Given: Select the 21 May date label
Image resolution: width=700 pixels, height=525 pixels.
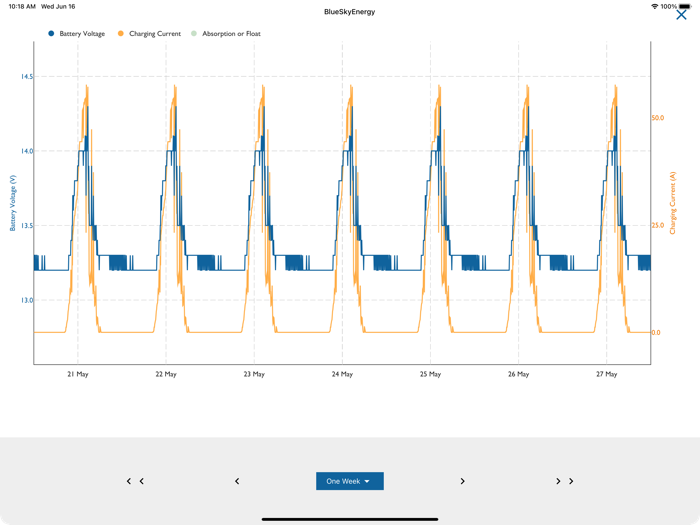Looking at the screenshot, I should [x=78, y=374].
